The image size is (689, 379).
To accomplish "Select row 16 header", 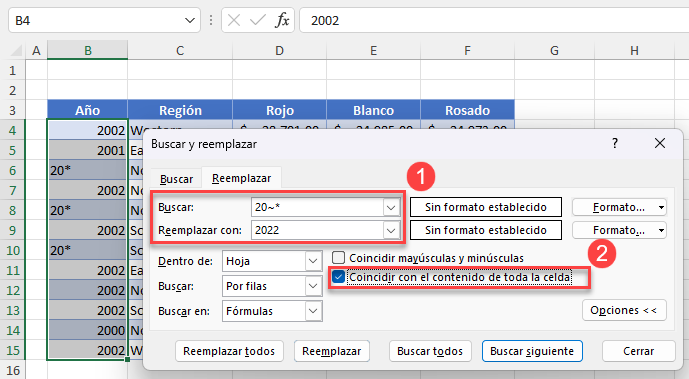I will 13,371.
